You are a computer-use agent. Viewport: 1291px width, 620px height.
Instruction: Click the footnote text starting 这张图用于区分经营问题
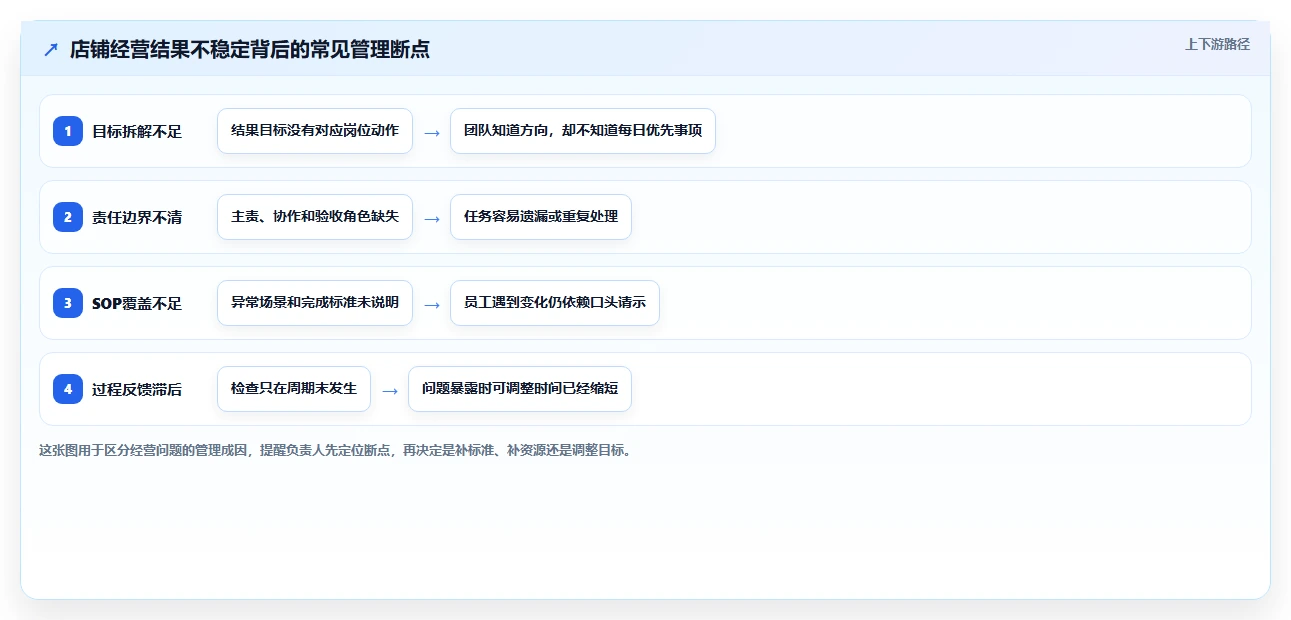(x=335, y=450)
